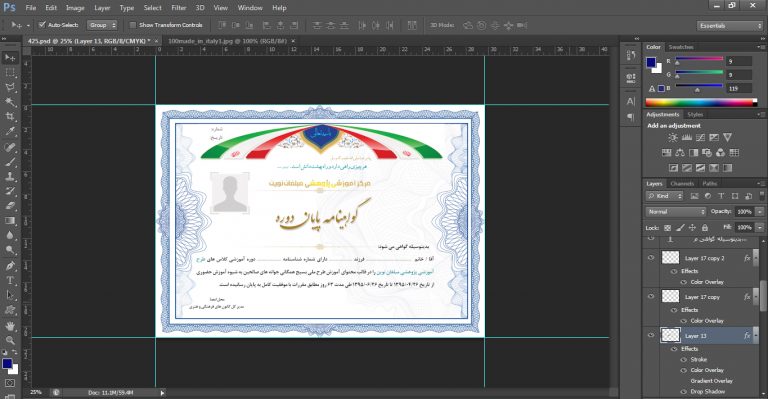Select the Lasso tool
The image size is (768, 399).
click(x=10, y=87)
